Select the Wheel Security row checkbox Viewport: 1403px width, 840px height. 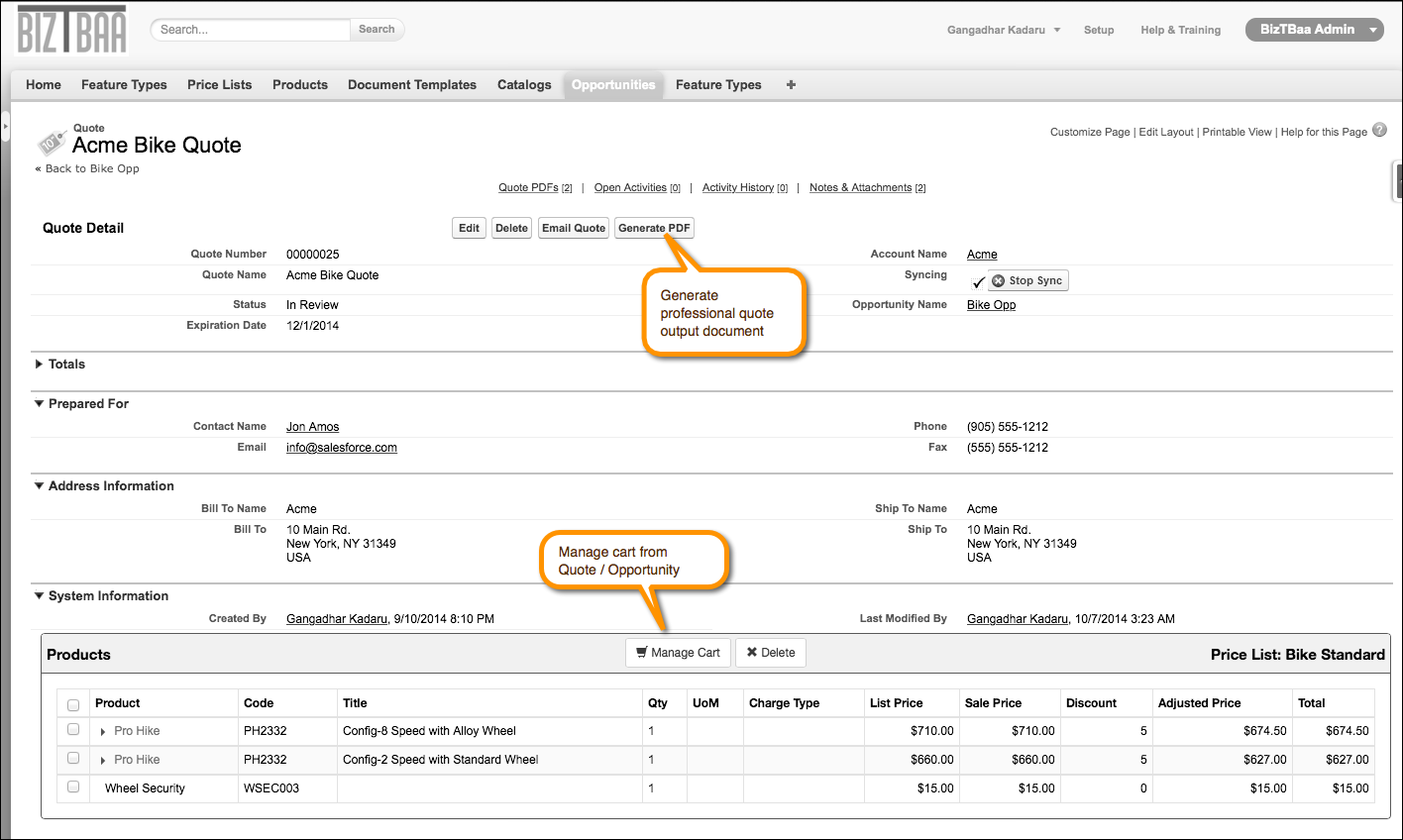click(73, 787)
